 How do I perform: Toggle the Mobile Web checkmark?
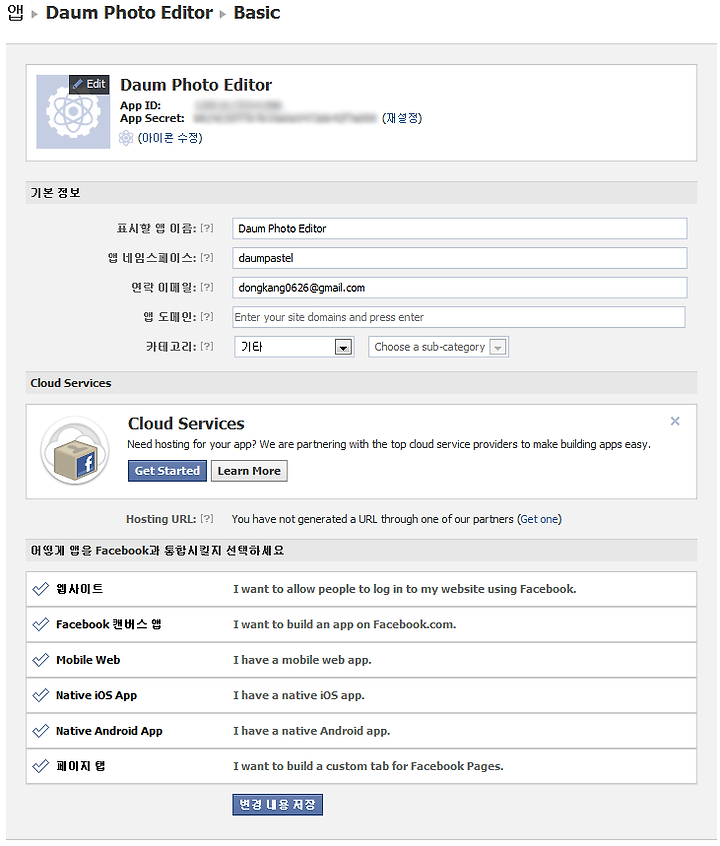(x=40, y=660)
